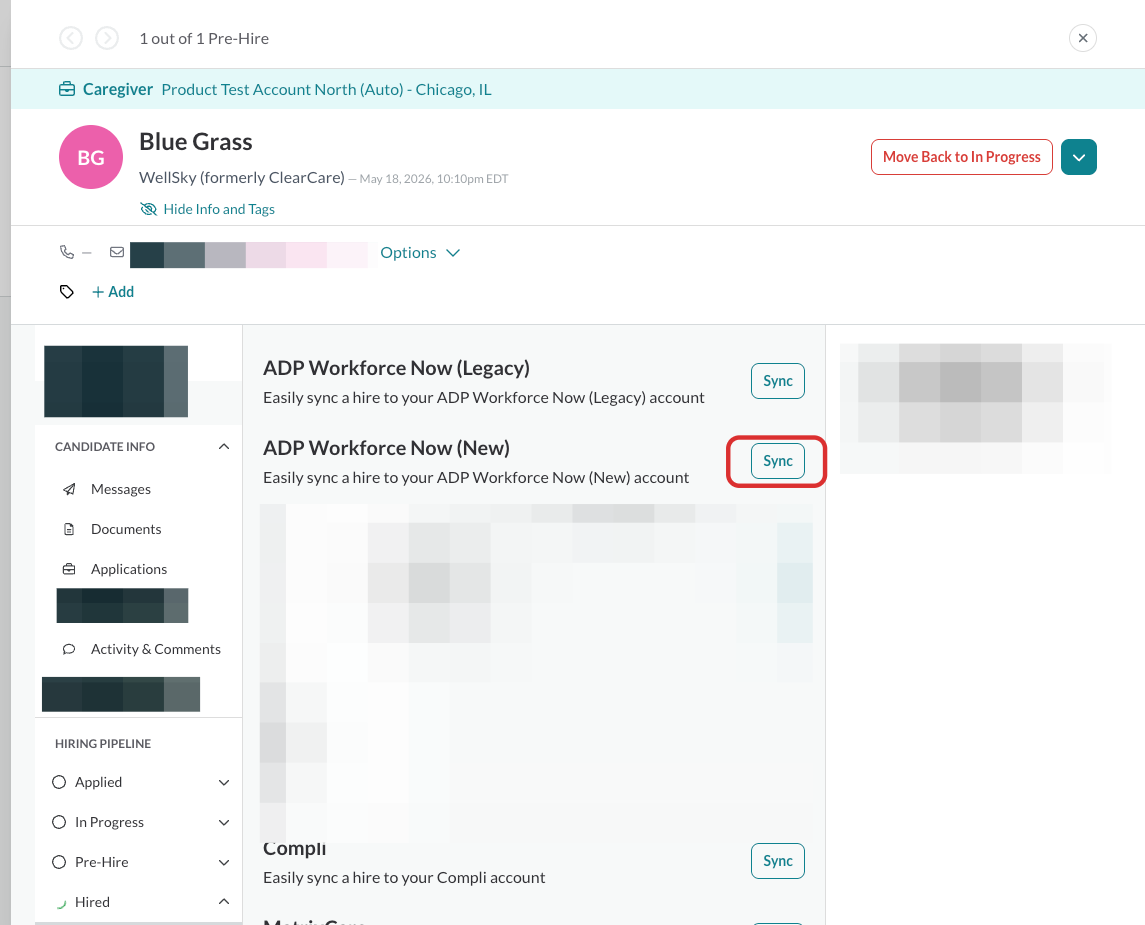Select the In Progress stage circle

(x=59, y=822)
